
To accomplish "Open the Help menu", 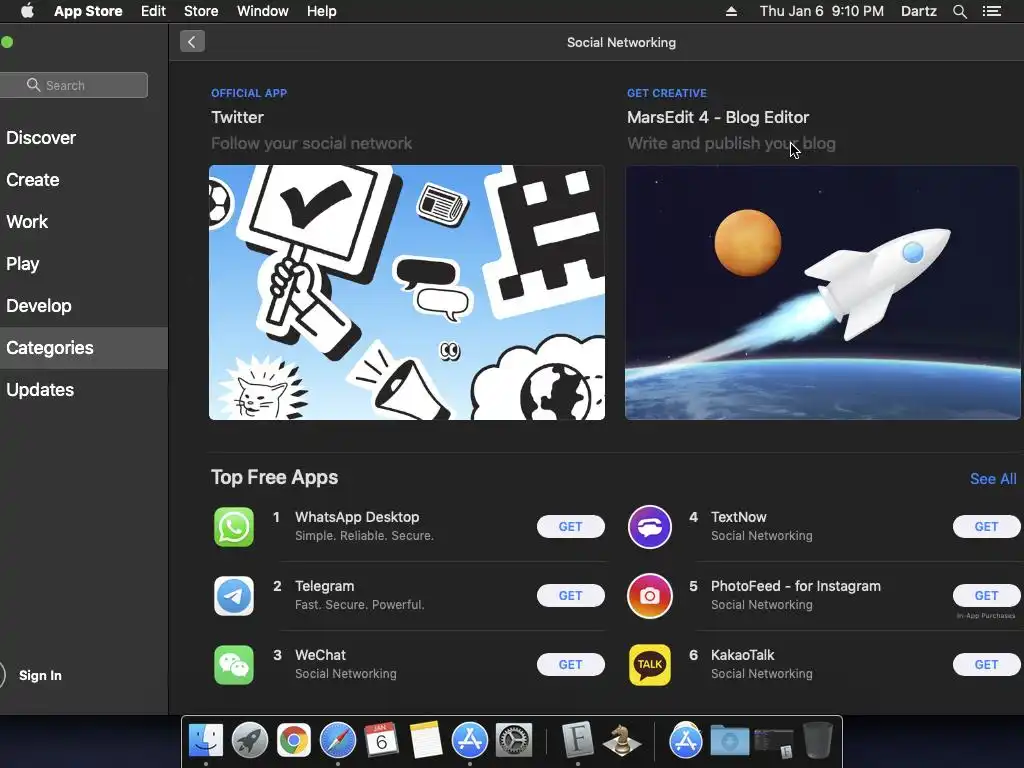I will pos(322,11).
